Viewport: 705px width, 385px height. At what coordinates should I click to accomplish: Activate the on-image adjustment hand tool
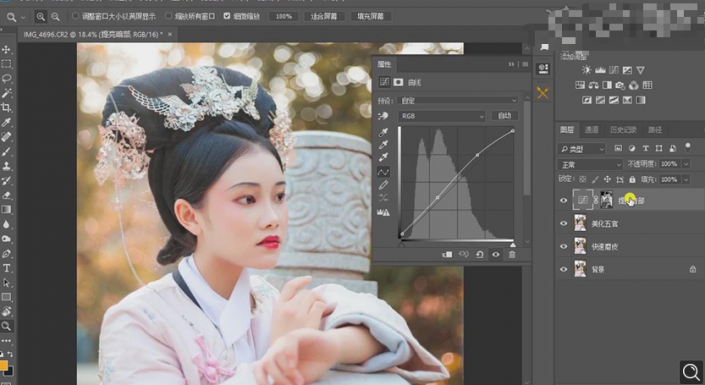point(383,116)
